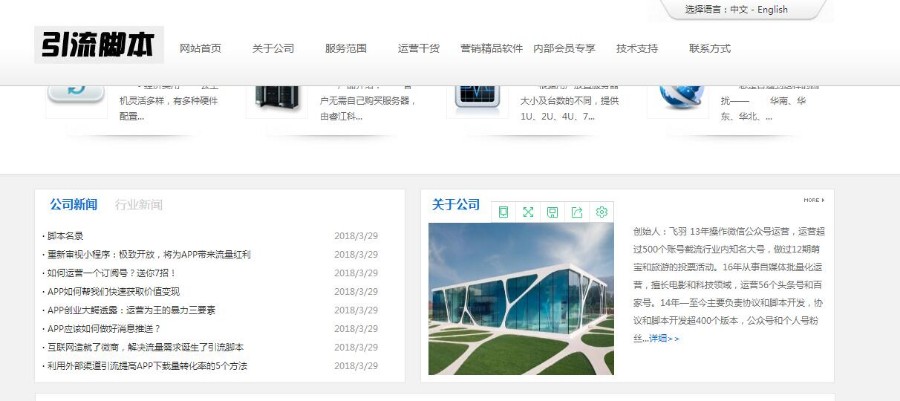The width and height of the screenshot is (900, 401).
Task: Open news article 脚本名录
Action: click(x=65, y=236)
